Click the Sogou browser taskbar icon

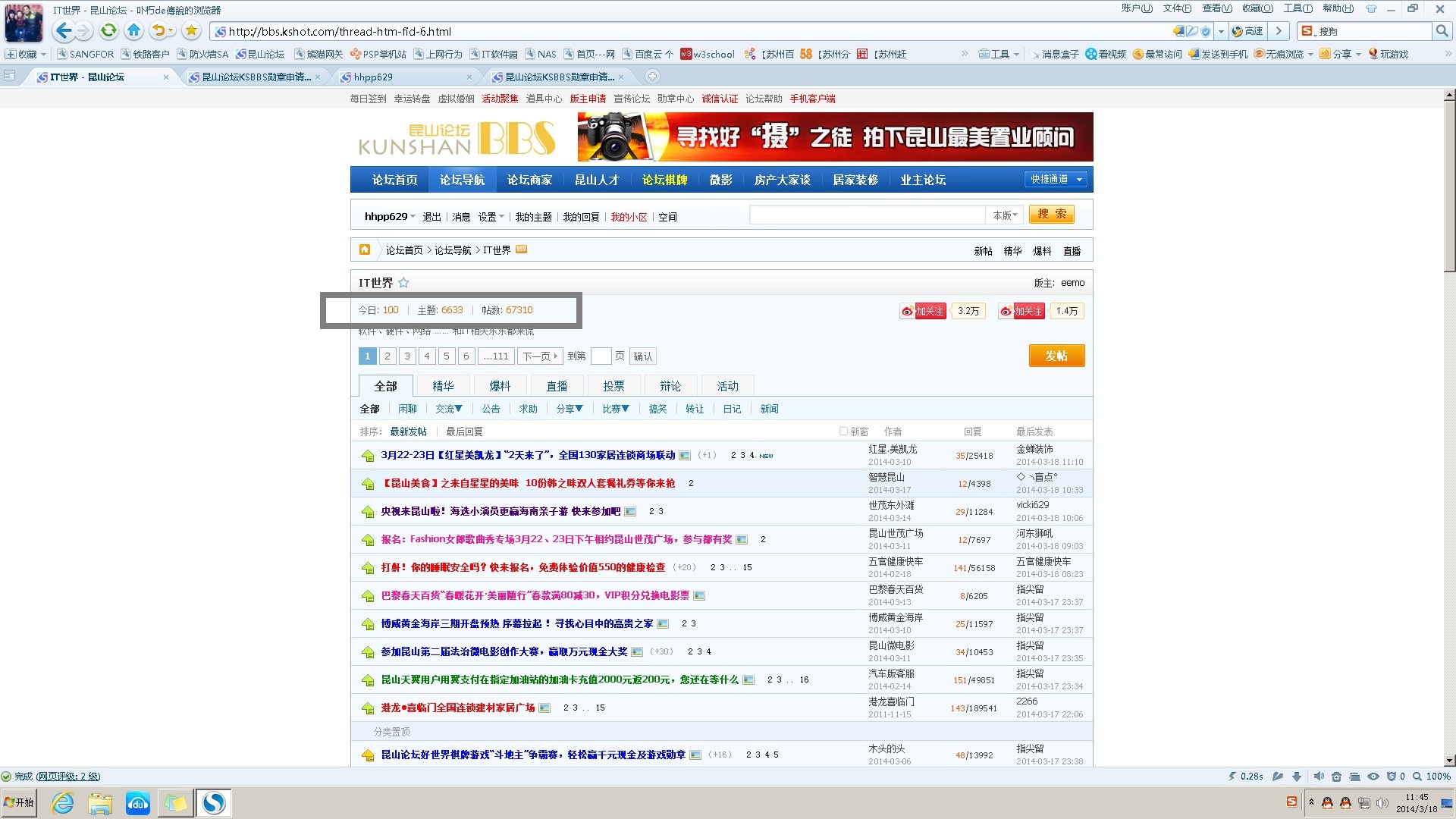pos(214,803)
